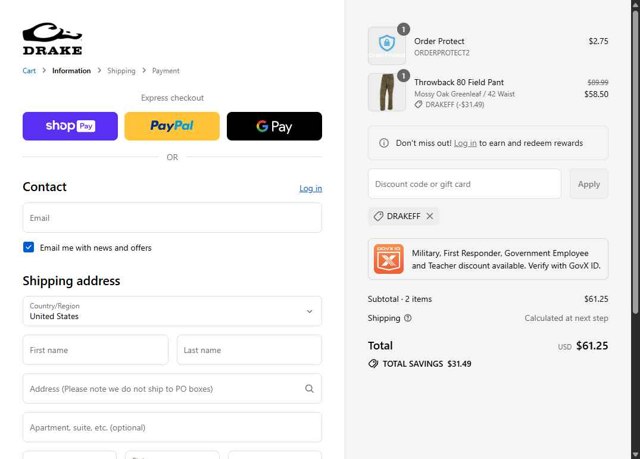The image size is (640, 459).
Task: Focus the Apartment, suite optional field
Action: click(x=172, y=428)
